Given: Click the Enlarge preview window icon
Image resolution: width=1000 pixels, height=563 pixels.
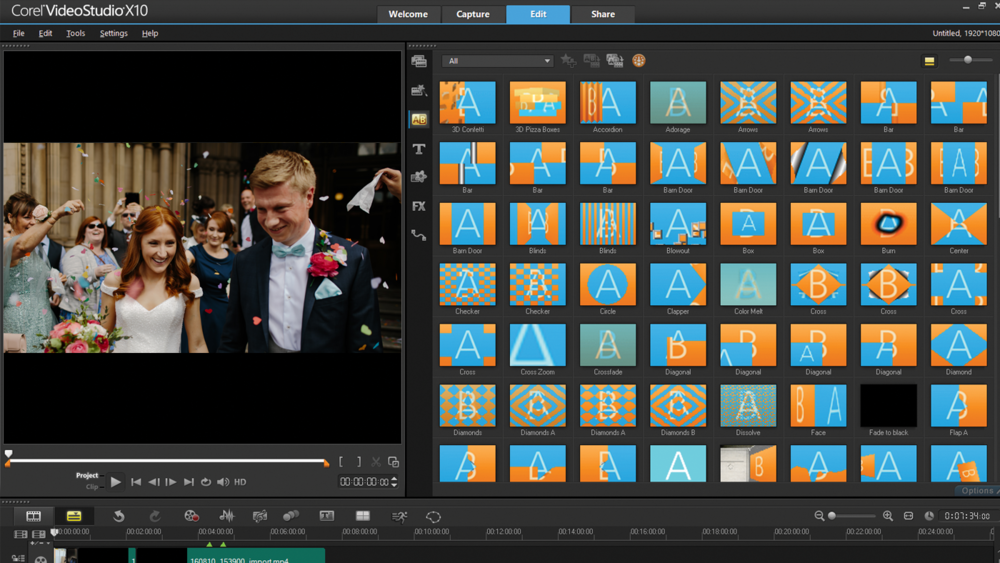Looking at the screenshot, I should (x=393, y=462).
